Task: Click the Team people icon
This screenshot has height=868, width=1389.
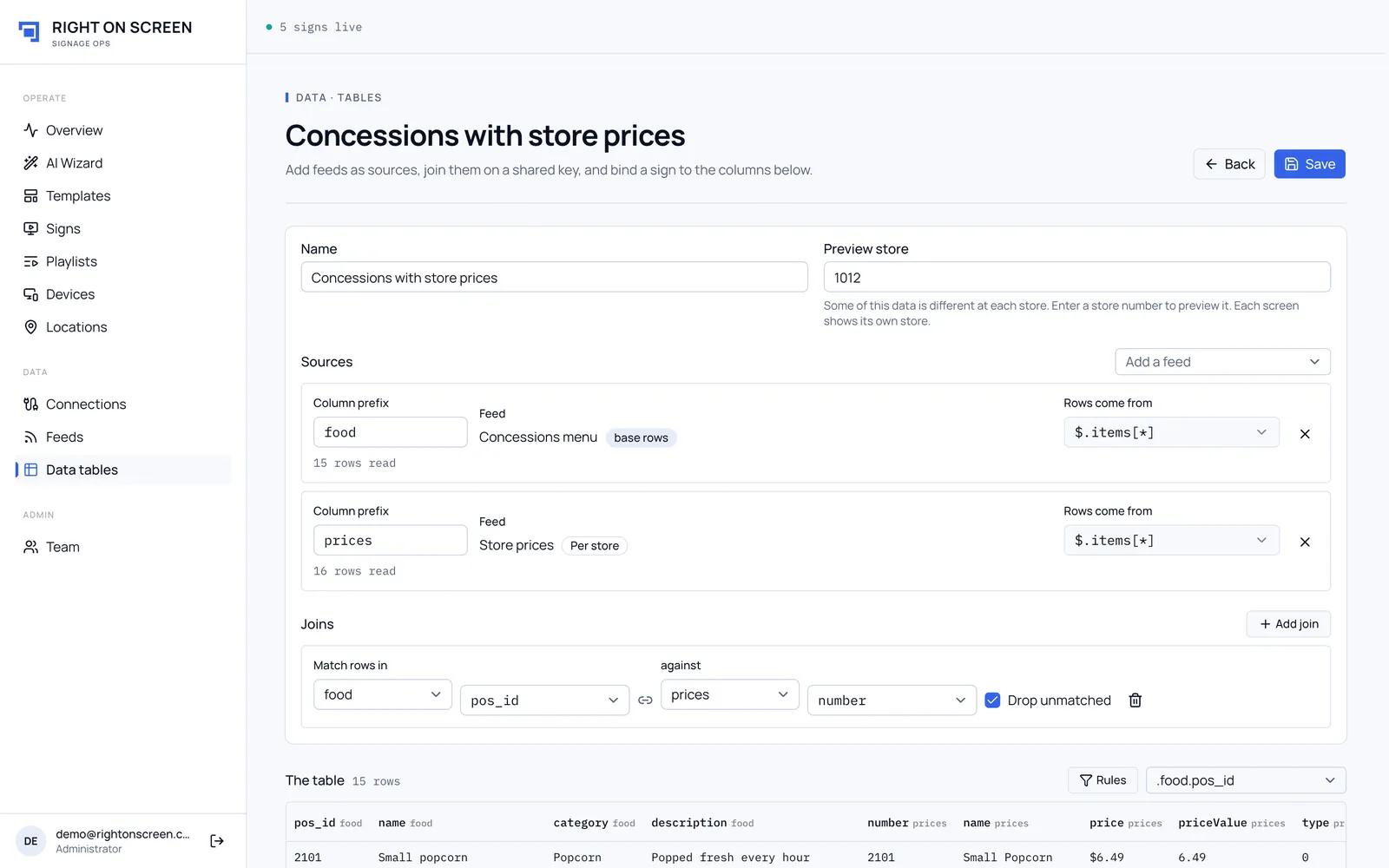Action: point(30,547)
